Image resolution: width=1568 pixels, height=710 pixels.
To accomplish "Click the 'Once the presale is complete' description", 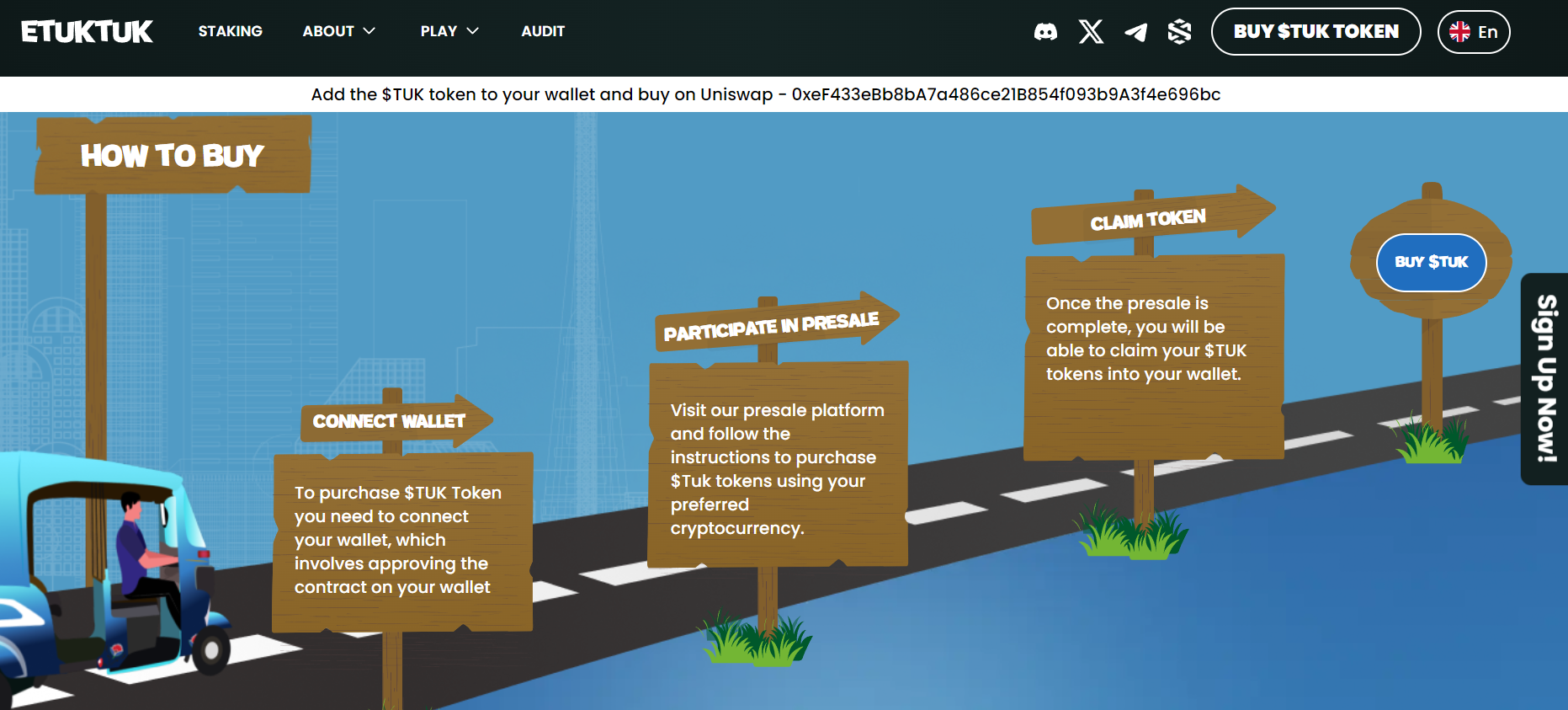I will click(x=1146, y=339).
